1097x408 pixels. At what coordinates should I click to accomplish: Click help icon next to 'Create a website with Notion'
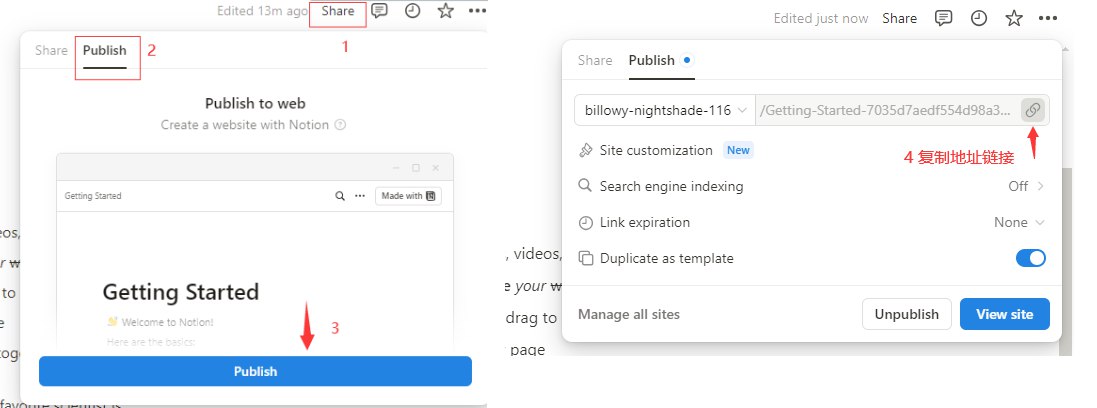(340, 125)
